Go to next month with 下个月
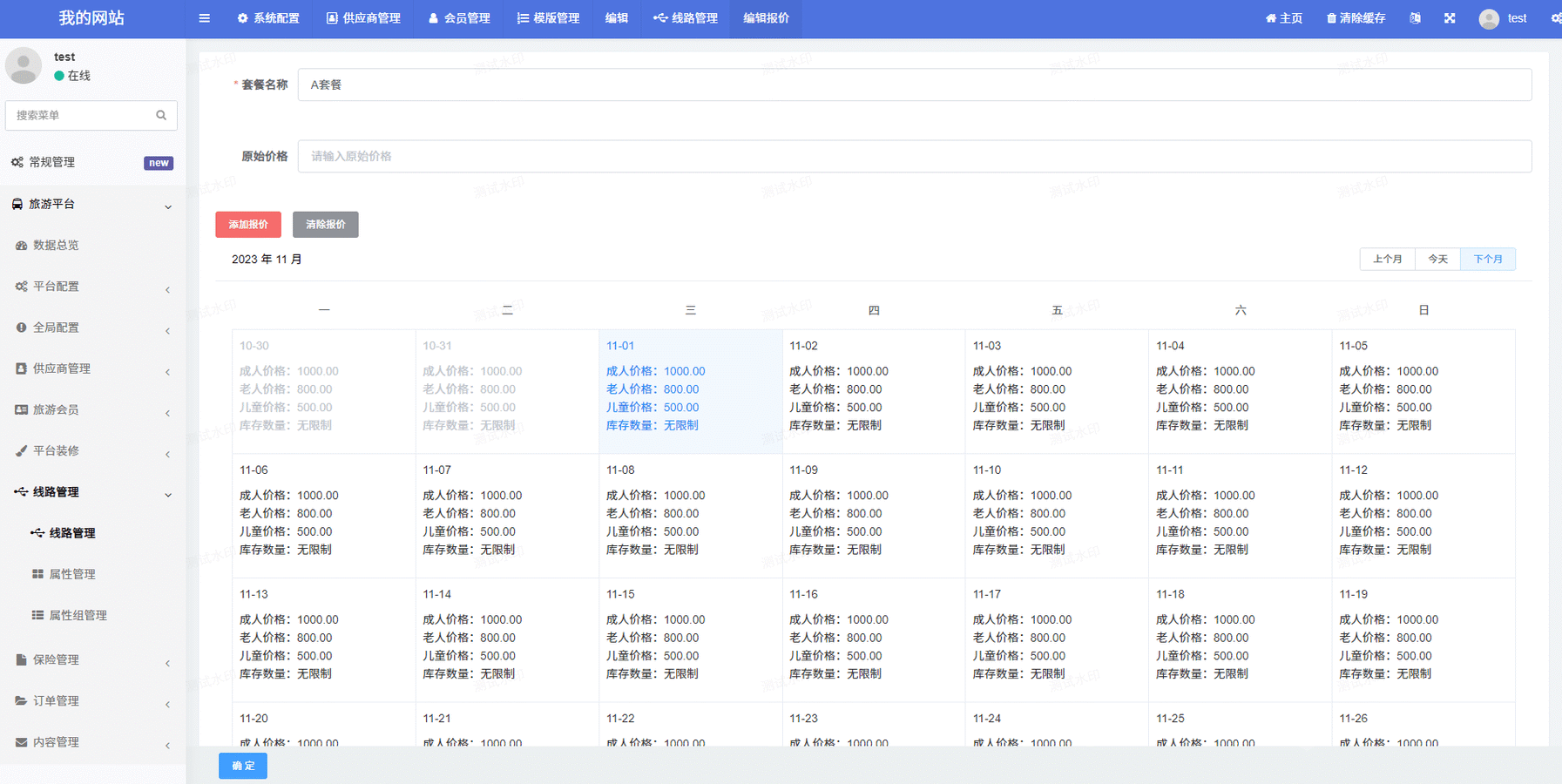The height and width of the screenshot is (784, 1562). 1487,260
